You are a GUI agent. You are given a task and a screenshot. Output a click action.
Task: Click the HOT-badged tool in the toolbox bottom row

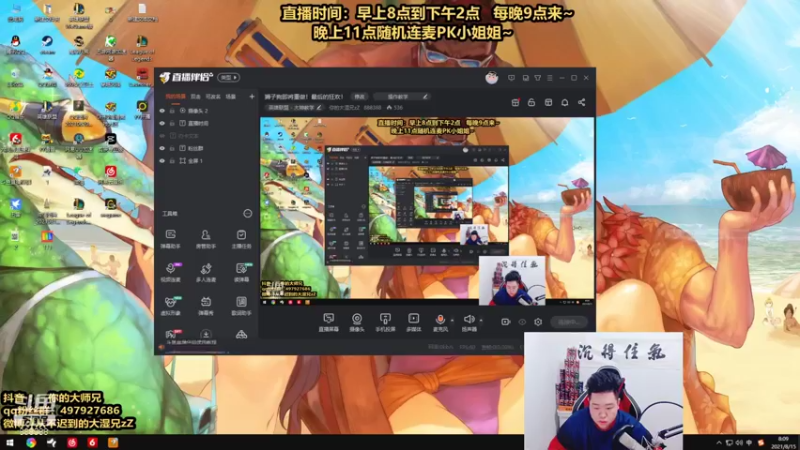coord(171,334)
